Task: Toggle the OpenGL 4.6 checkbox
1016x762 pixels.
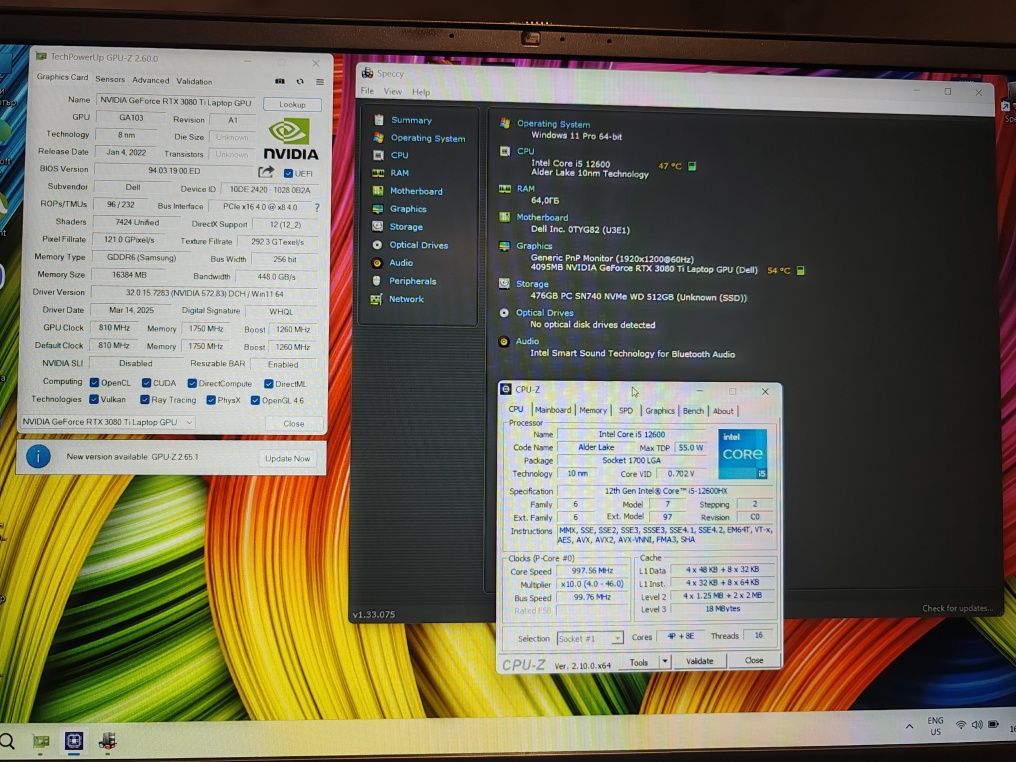Action: point(255,400)
